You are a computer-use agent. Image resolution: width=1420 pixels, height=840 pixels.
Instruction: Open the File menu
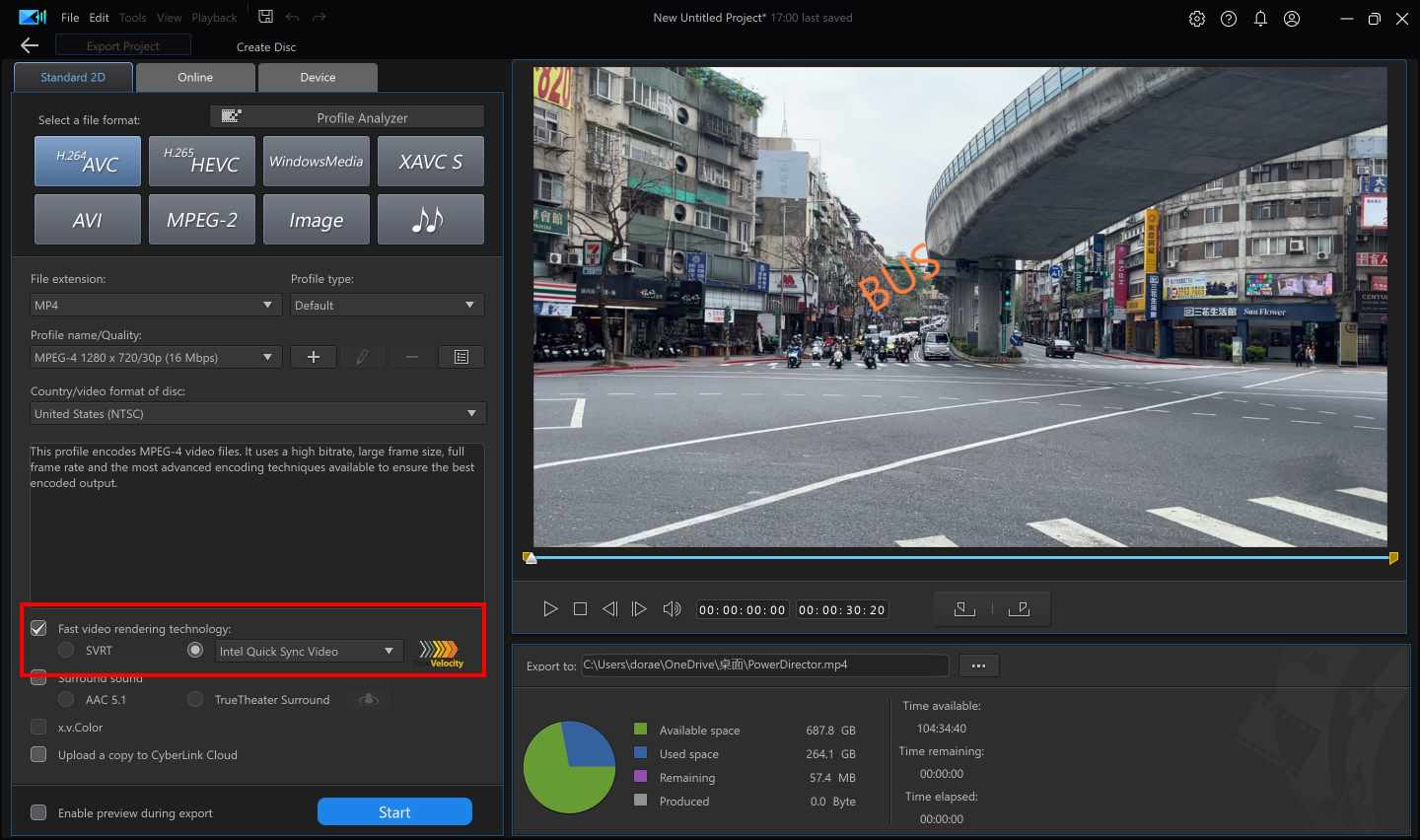pyautogui.click(x=70, y=18)
